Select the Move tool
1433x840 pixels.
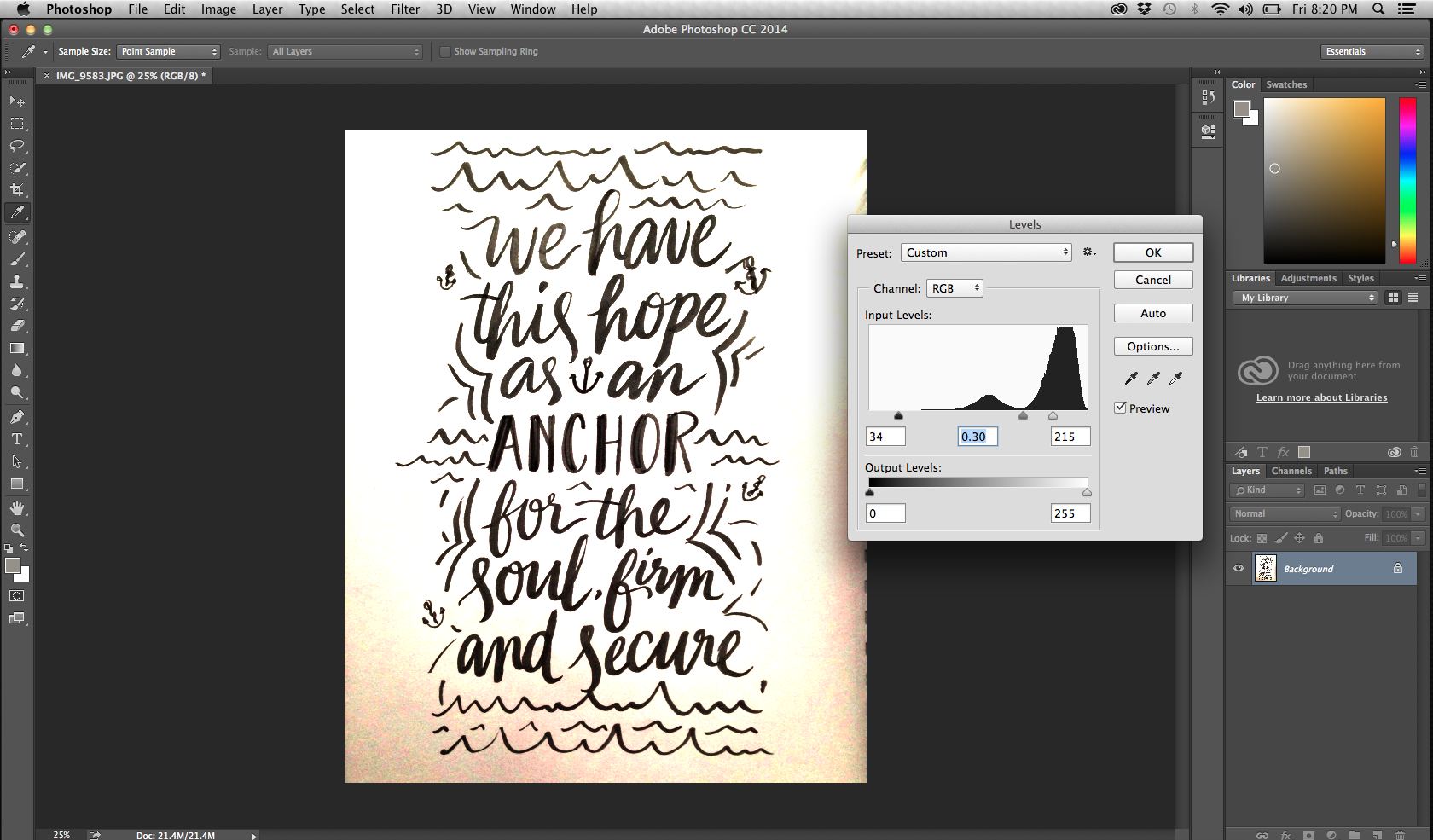coord(17,101)
